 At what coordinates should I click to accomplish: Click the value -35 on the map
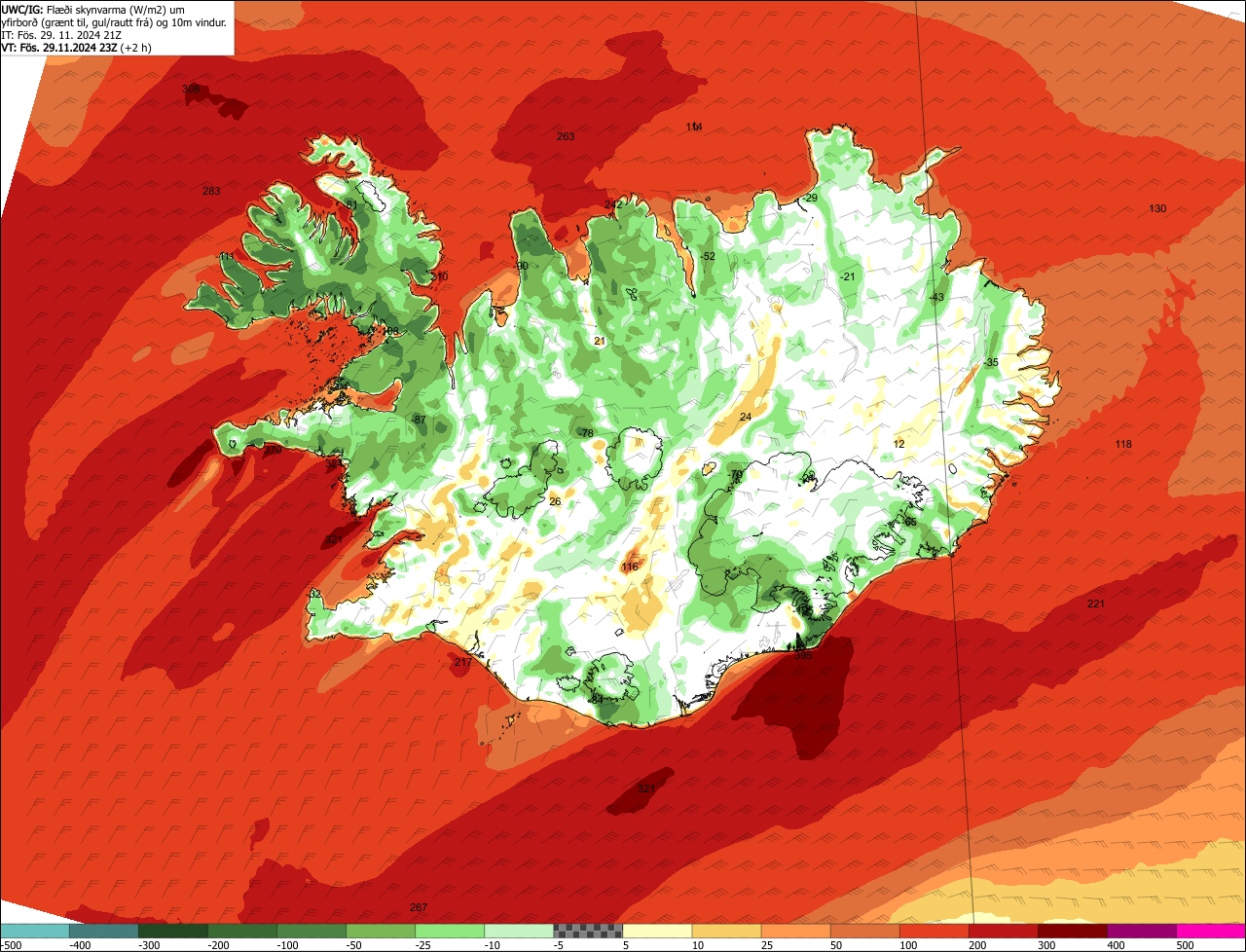pos(991,362)
